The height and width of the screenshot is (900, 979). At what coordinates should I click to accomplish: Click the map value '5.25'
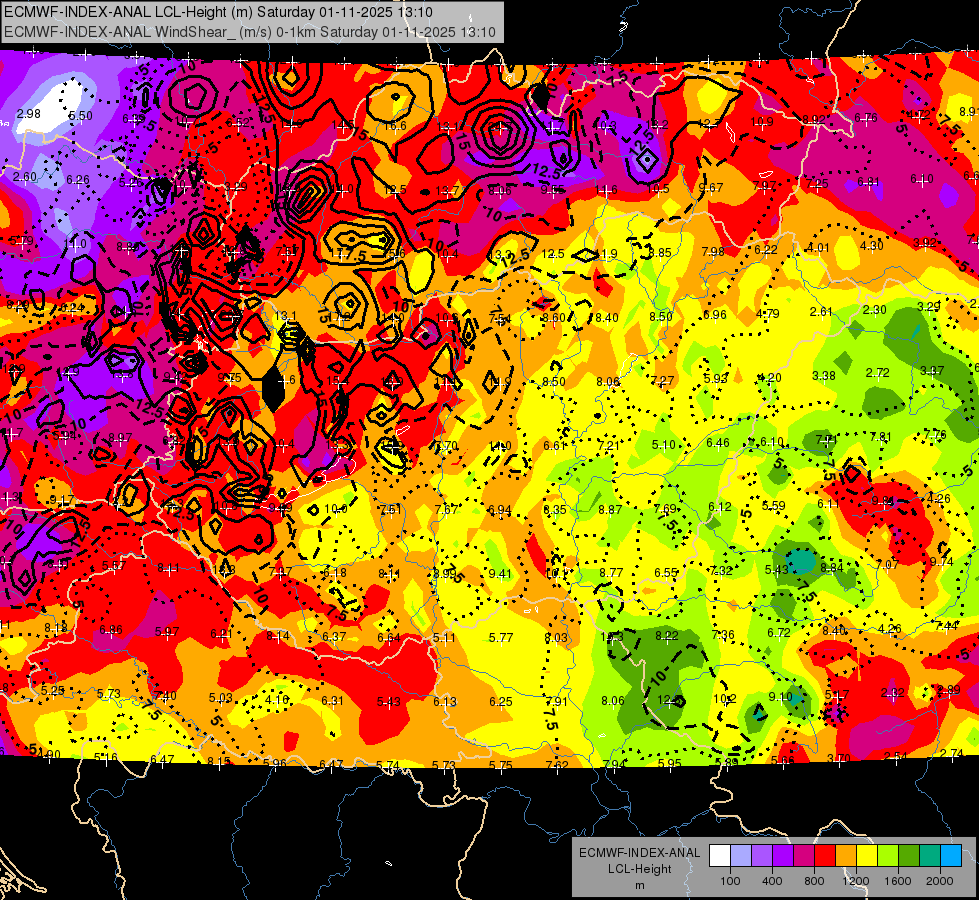[x=53, y=691]
